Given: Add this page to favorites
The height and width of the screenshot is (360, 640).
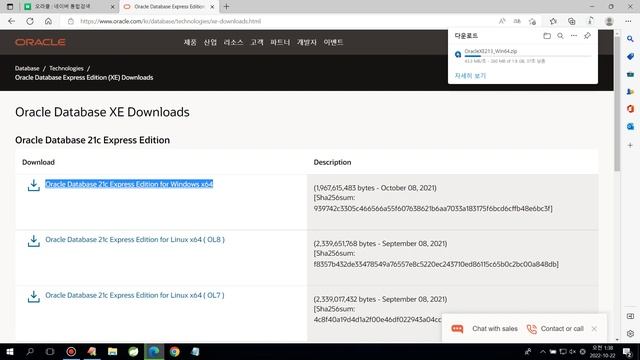Looking at the screenshot, I should [532, 21].
